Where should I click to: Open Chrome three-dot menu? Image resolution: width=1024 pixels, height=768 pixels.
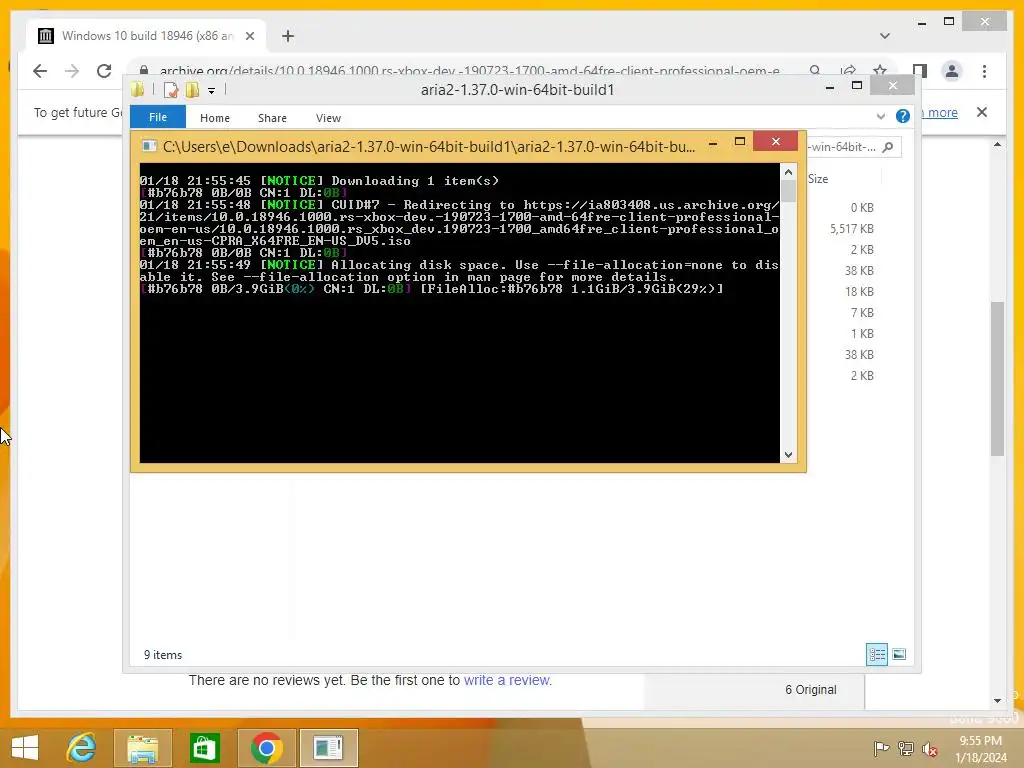point(985,71)
